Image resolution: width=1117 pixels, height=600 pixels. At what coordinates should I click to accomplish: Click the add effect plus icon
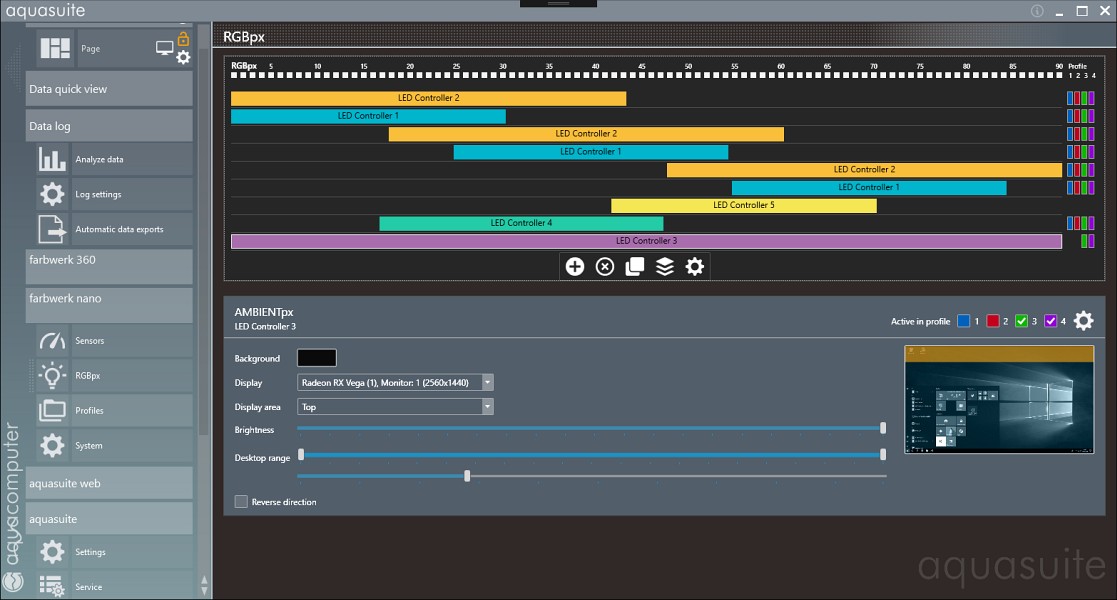tap(574, 266)
